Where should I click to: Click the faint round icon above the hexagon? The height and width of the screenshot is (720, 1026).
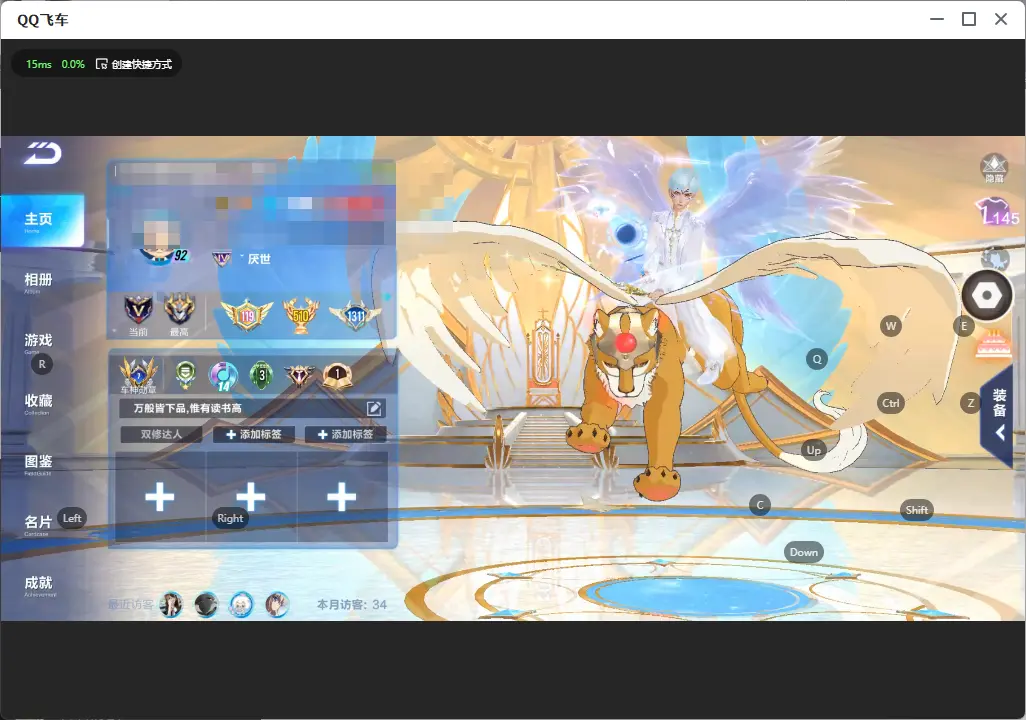995,257
